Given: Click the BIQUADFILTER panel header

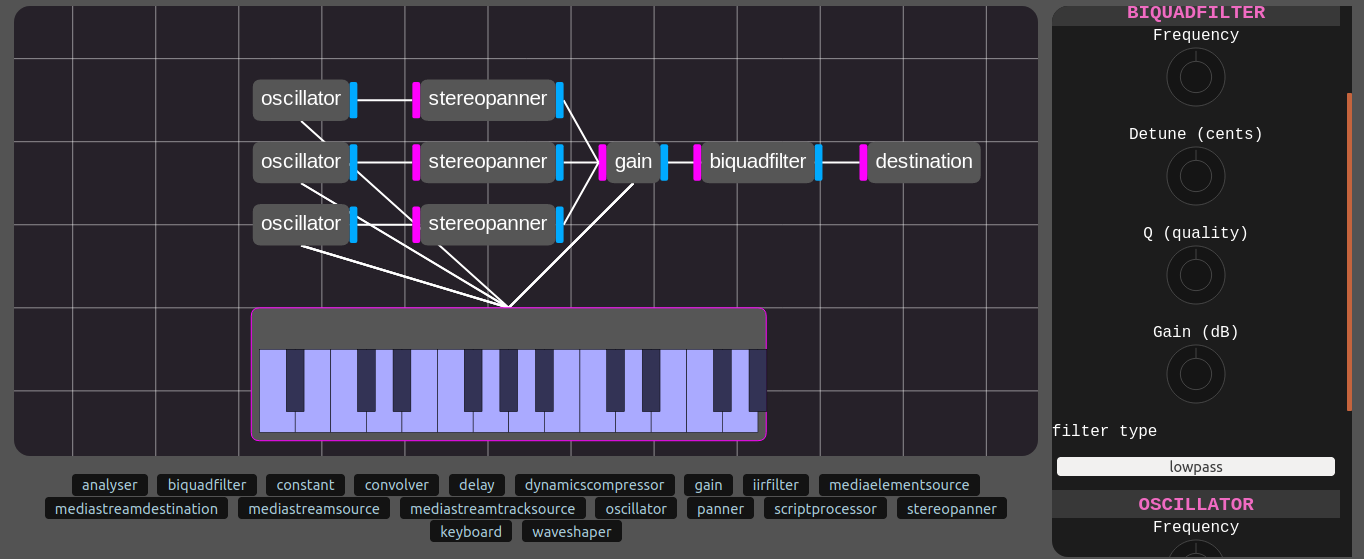Looking at the screenshot, I should coord(1196,14).
